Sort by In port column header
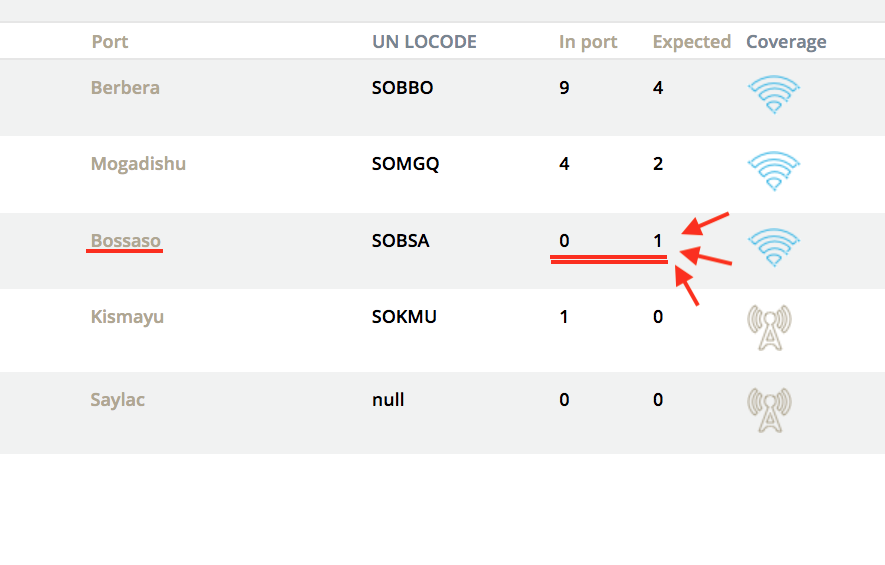 point(588,42)
